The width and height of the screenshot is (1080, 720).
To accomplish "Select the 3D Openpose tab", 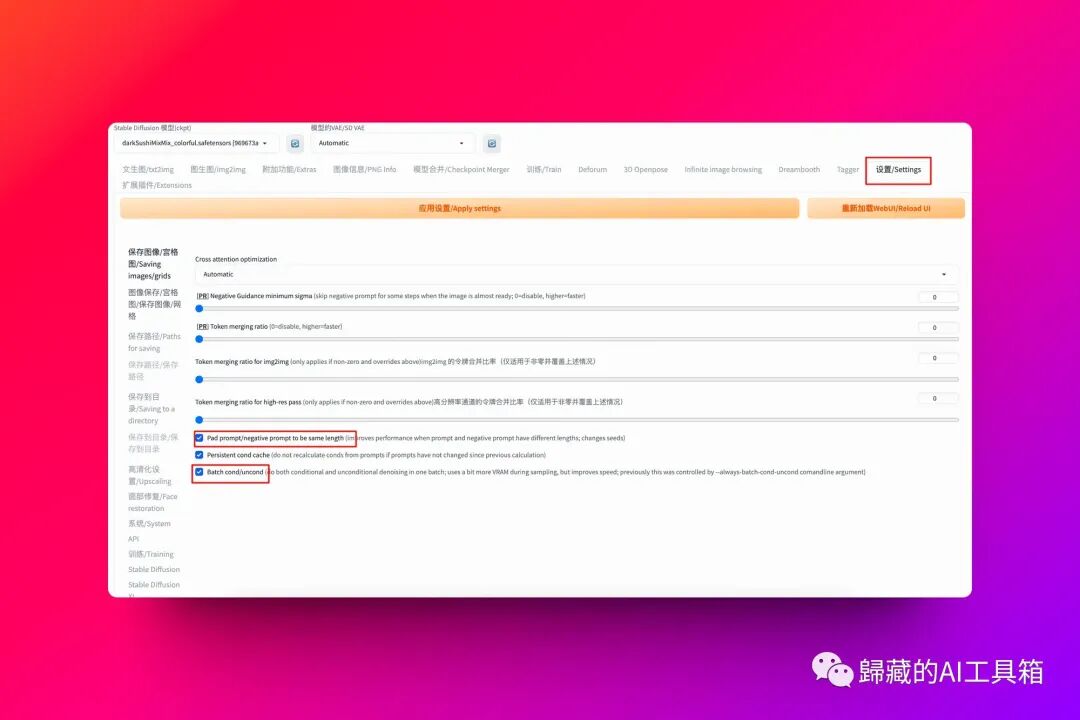I will coord(645,169).
